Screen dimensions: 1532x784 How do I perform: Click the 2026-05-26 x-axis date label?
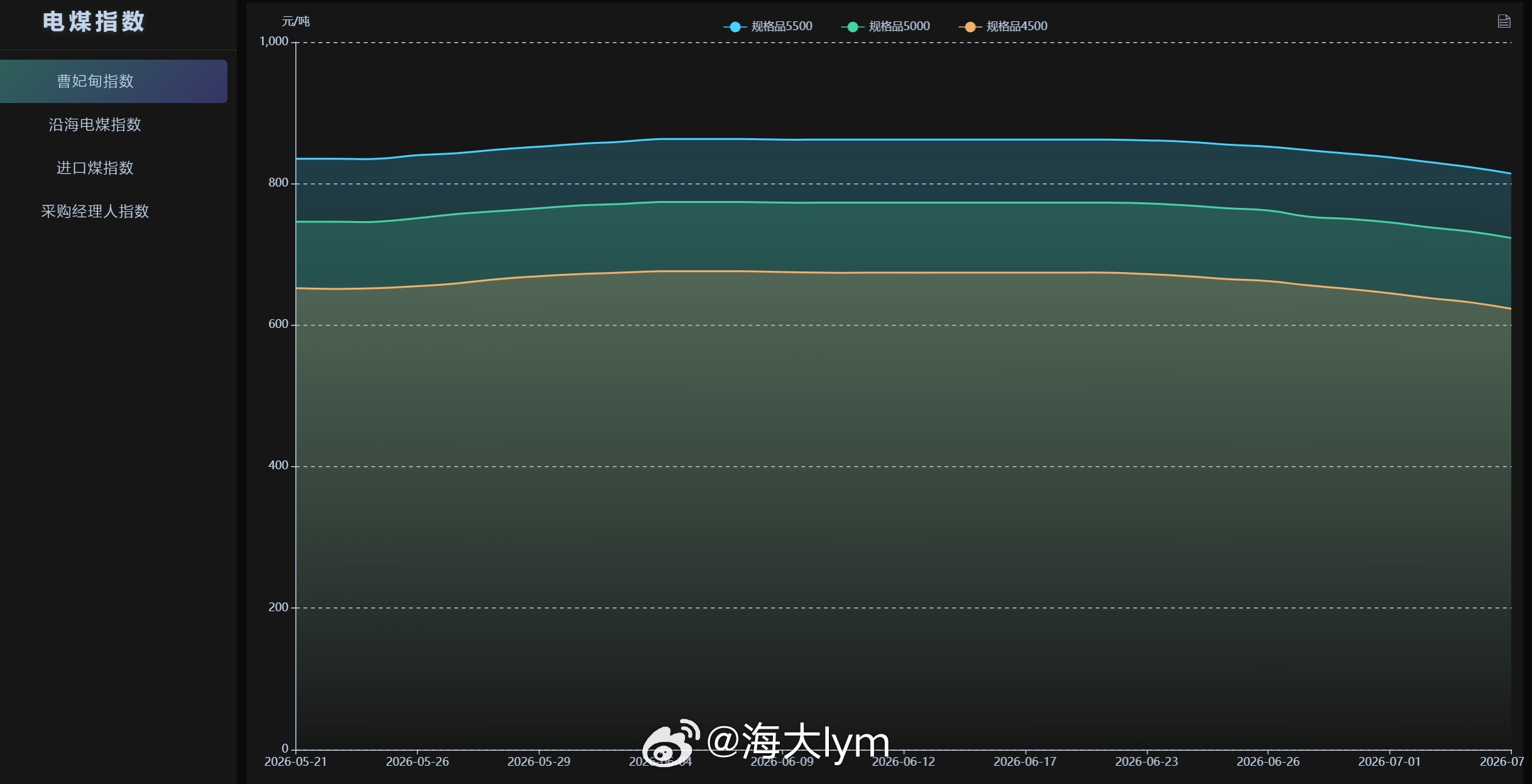pos(417,761)
